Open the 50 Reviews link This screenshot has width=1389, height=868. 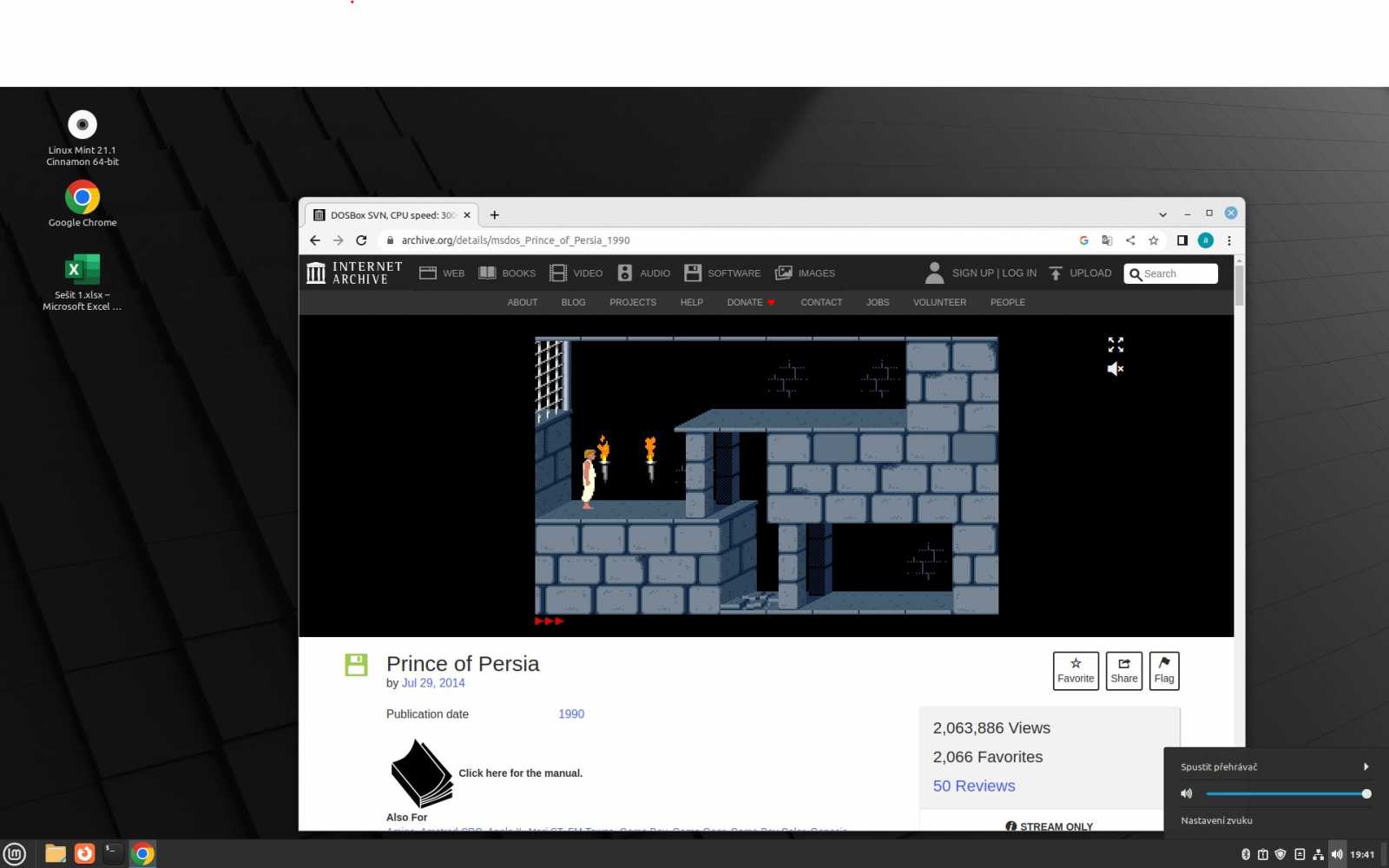974,786
